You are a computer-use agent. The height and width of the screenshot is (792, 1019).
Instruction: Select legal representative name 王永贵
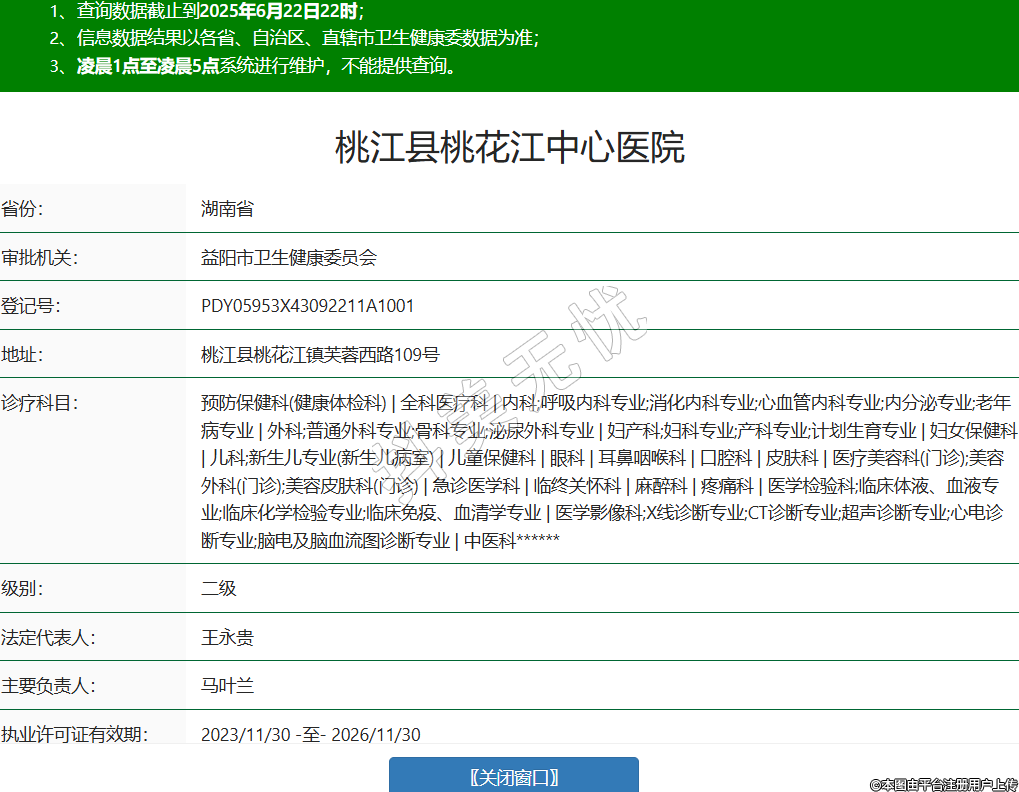coord(227,637)
